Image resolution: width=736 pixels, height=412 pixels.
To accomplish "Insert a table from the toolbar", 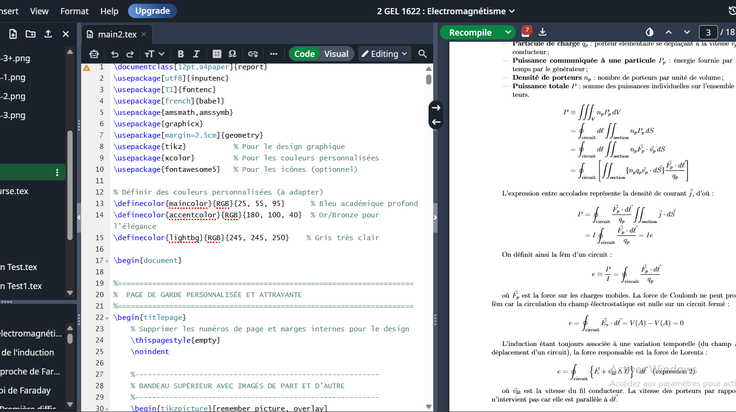I will (x=216, y=54).
